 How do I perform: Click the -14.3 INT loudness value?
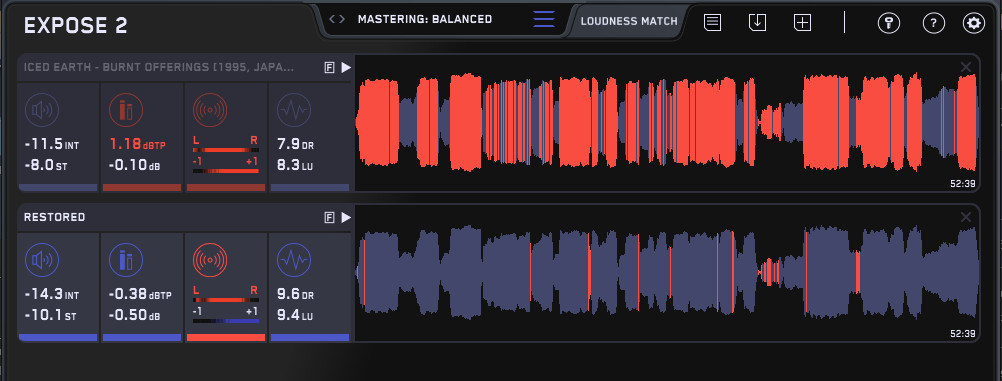(52, 295)
